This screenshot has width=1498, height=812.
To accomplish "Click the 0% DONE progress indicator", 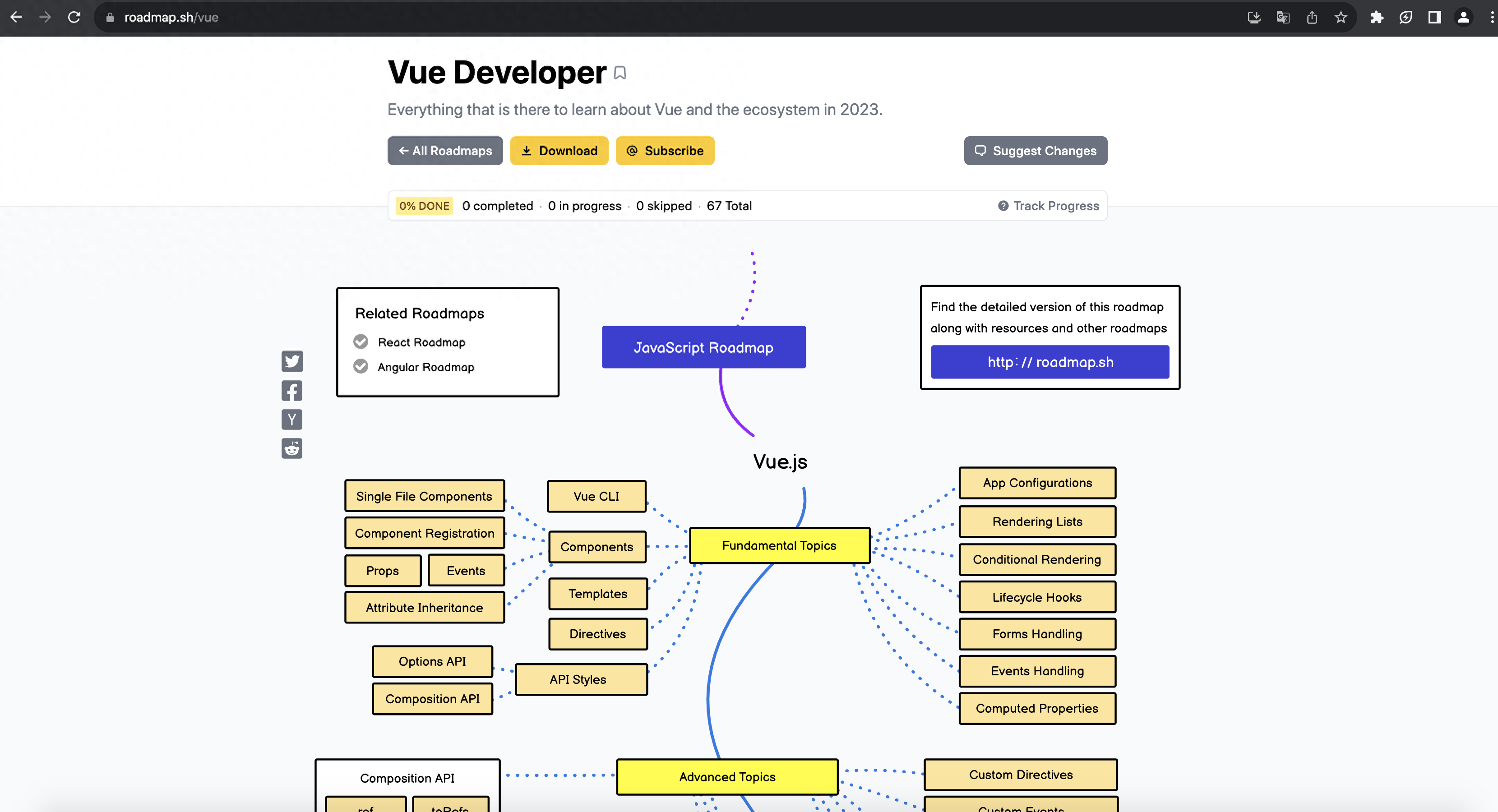I will (424, 206).
